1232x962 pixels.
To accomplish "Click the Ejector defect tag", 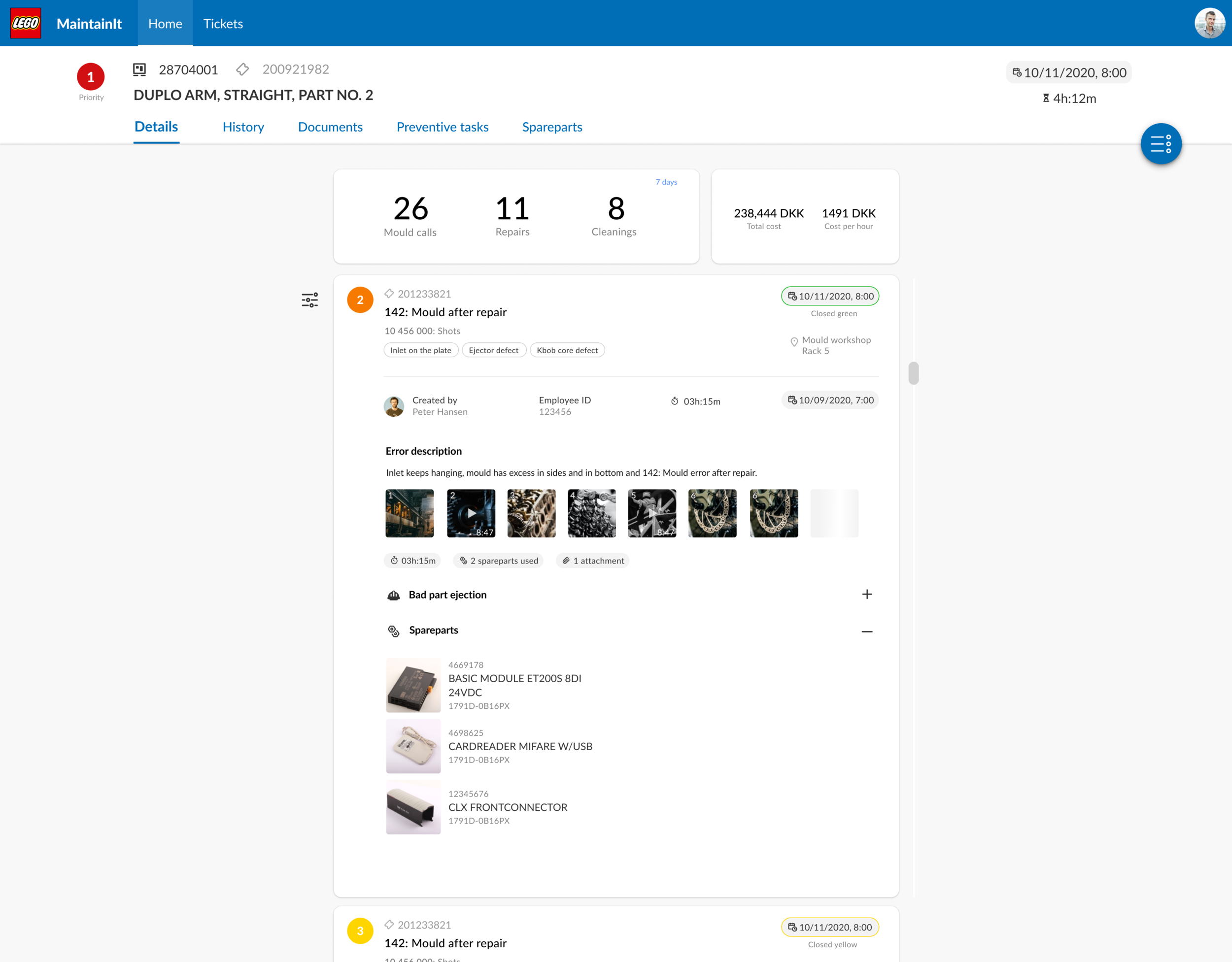I will 494,350.
